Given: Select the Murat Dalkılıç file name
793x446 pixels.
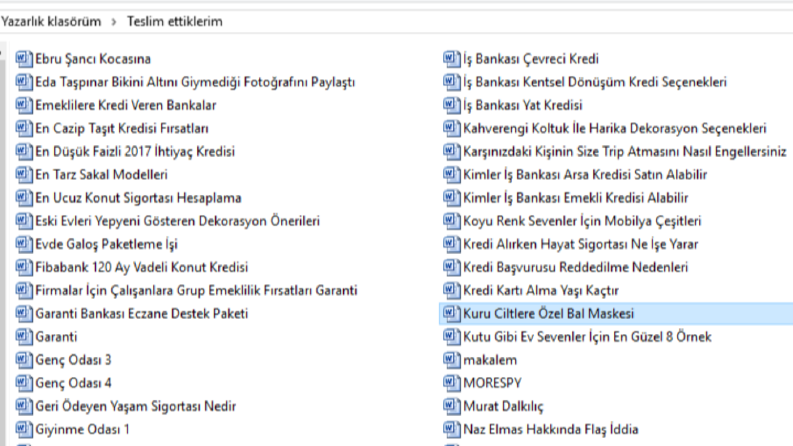Looking at the screenshot, I should point(503,407).
